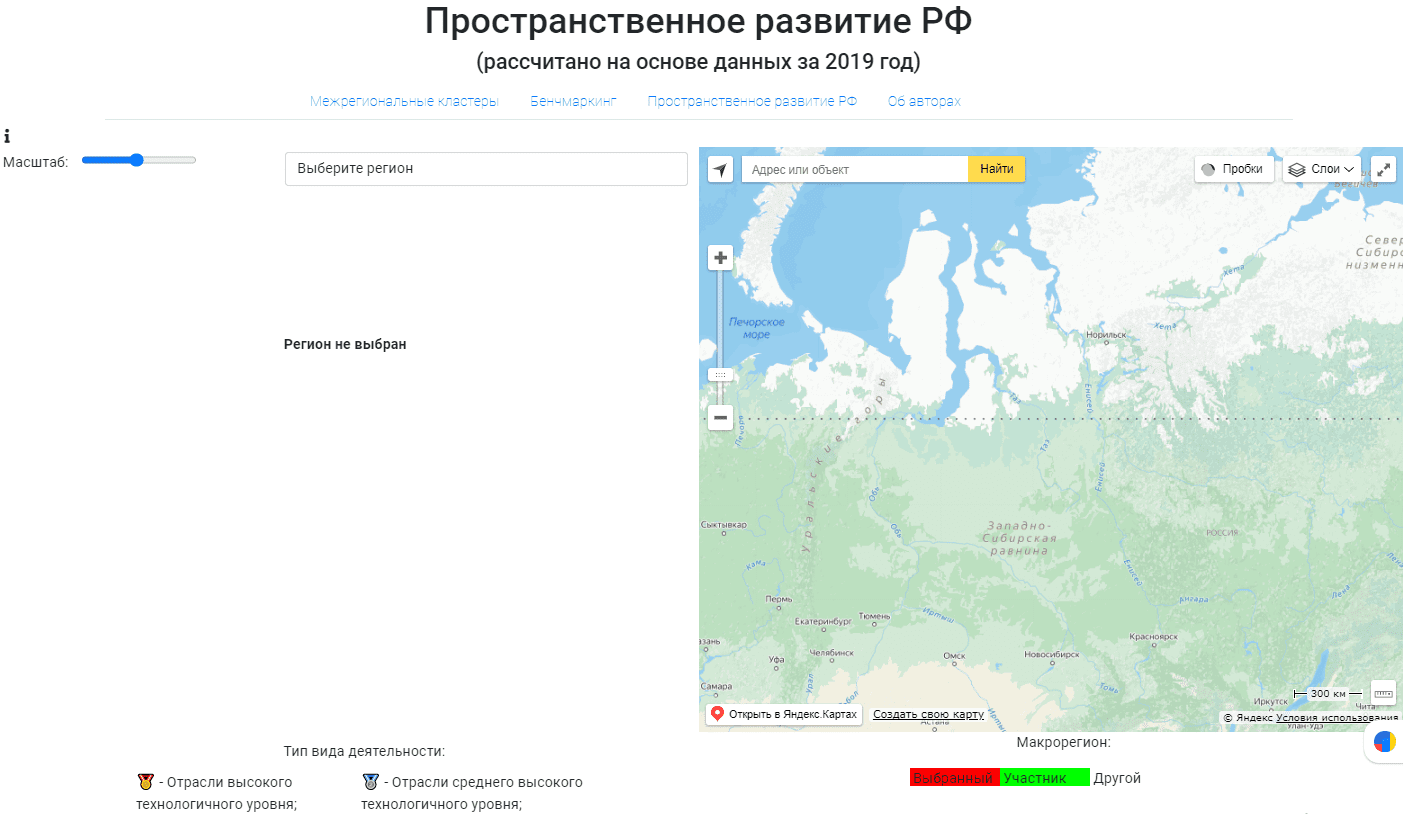1403x814 pixels.
Task: Click Открыть в Яндекс.Картах button
Action: point(784,714)
